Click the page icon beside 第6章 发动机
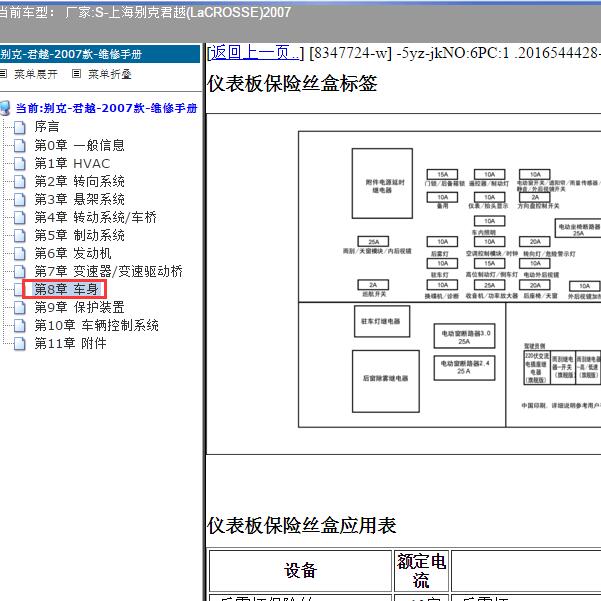 tap(20, 253)
